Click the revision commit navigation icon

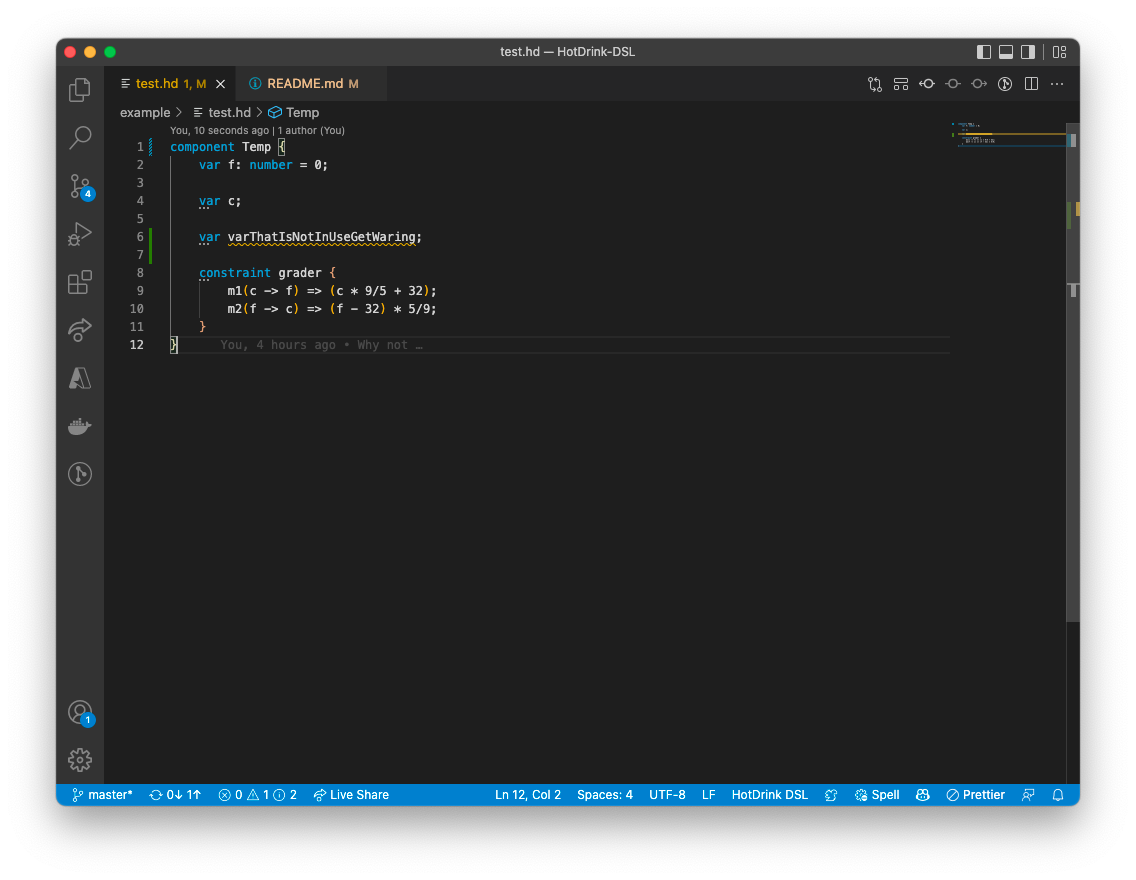coord(953,84)
